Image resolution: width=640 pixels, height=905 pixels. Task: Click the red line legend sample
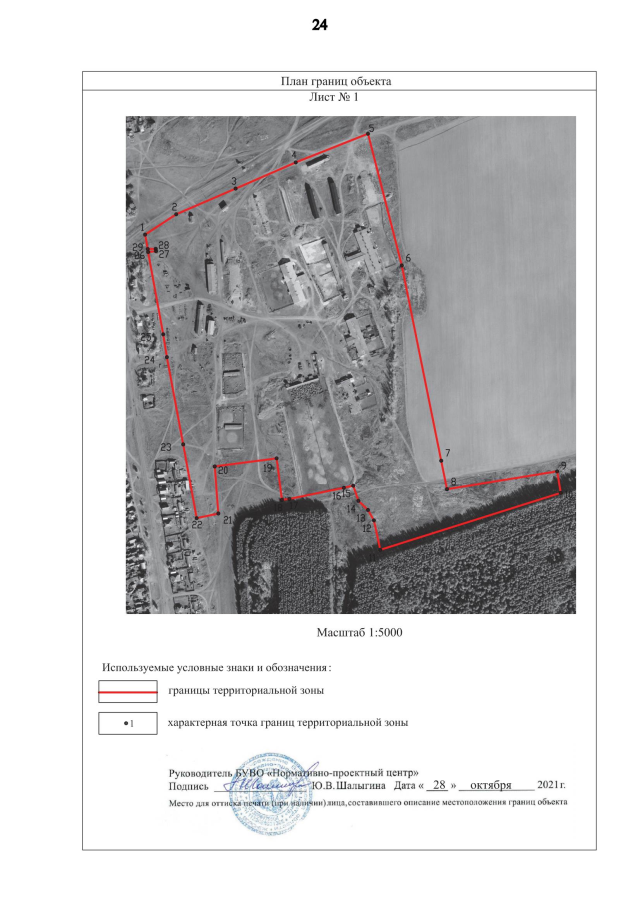point(128,692)
